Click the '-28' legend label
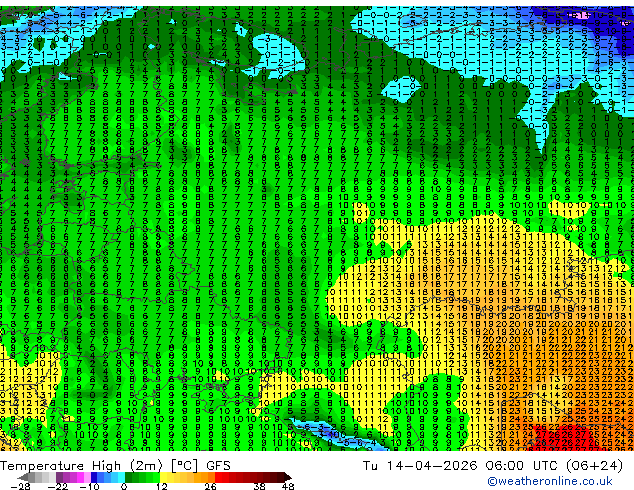 click(20, 486)
